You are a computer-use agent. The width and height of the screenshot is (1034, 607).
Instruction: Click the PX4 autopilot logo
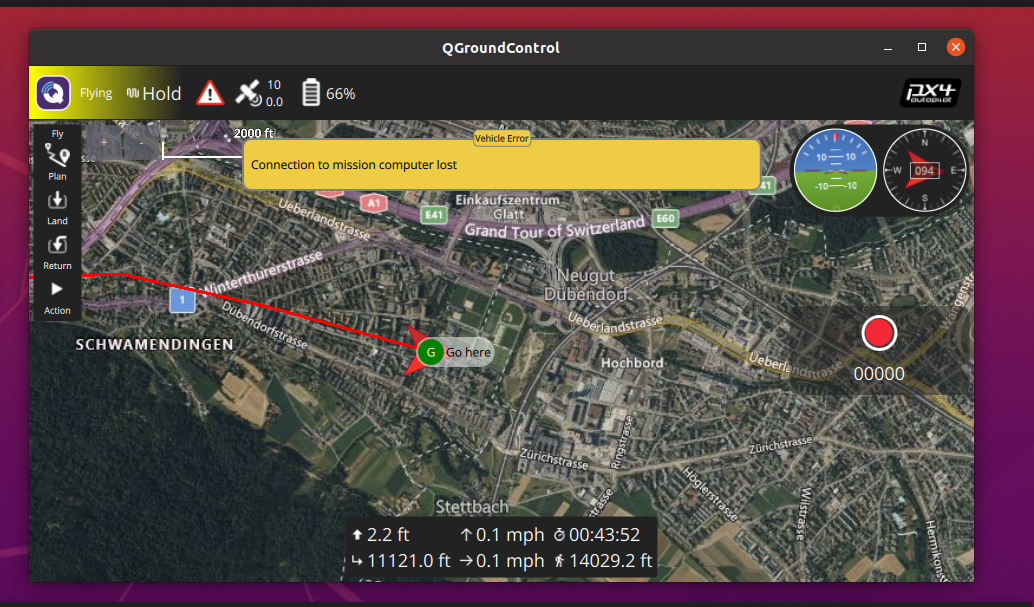point(930,93)
